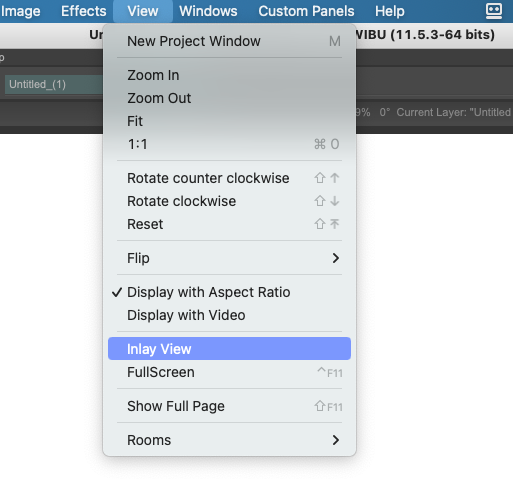Expand the Rooms submenu
This screenshot has height=480, width=513.
(x=229, y=440)
